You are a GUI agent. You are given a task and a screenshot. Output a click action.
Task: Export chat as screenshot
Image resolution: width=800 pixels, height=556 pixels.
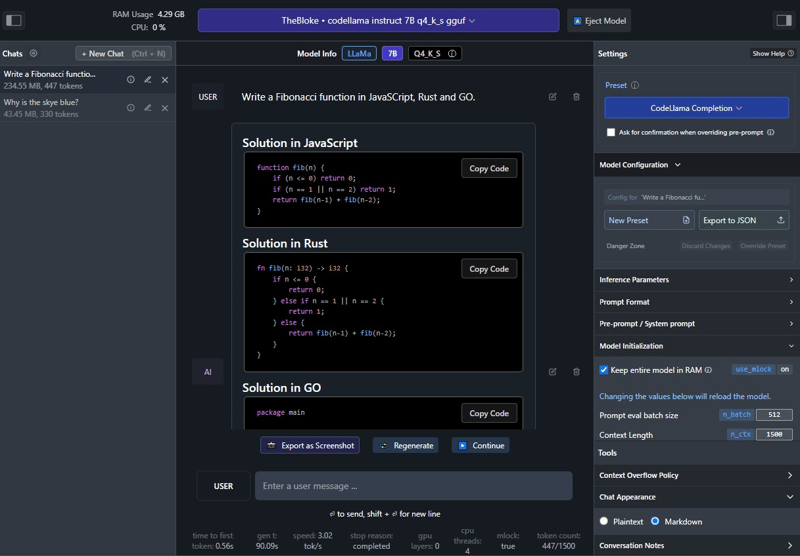310,445
